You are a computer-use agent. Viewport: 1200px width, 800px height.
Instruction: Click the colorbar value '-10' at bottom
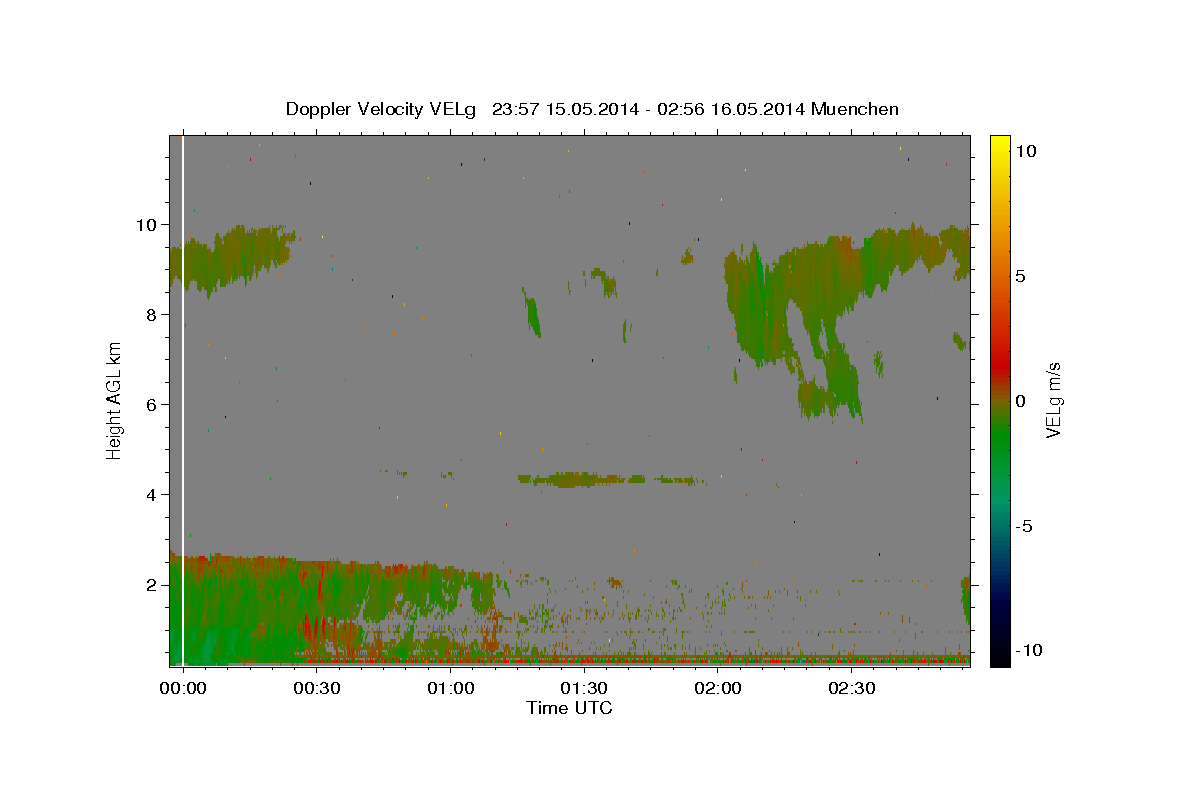coord(1030,651)
